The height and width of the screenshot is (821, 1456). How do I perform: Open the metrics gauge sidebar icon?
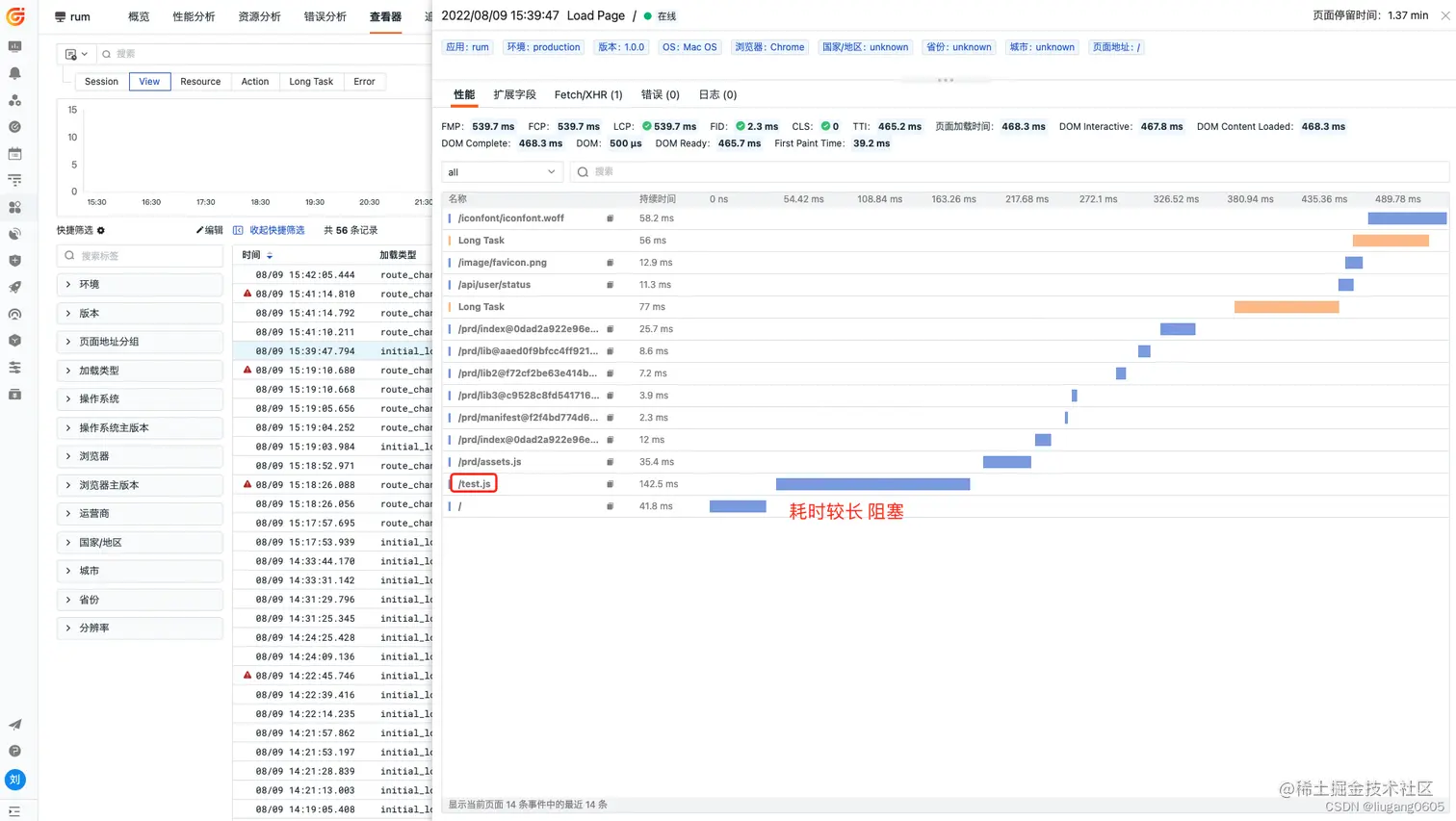[x=15, y=127]
